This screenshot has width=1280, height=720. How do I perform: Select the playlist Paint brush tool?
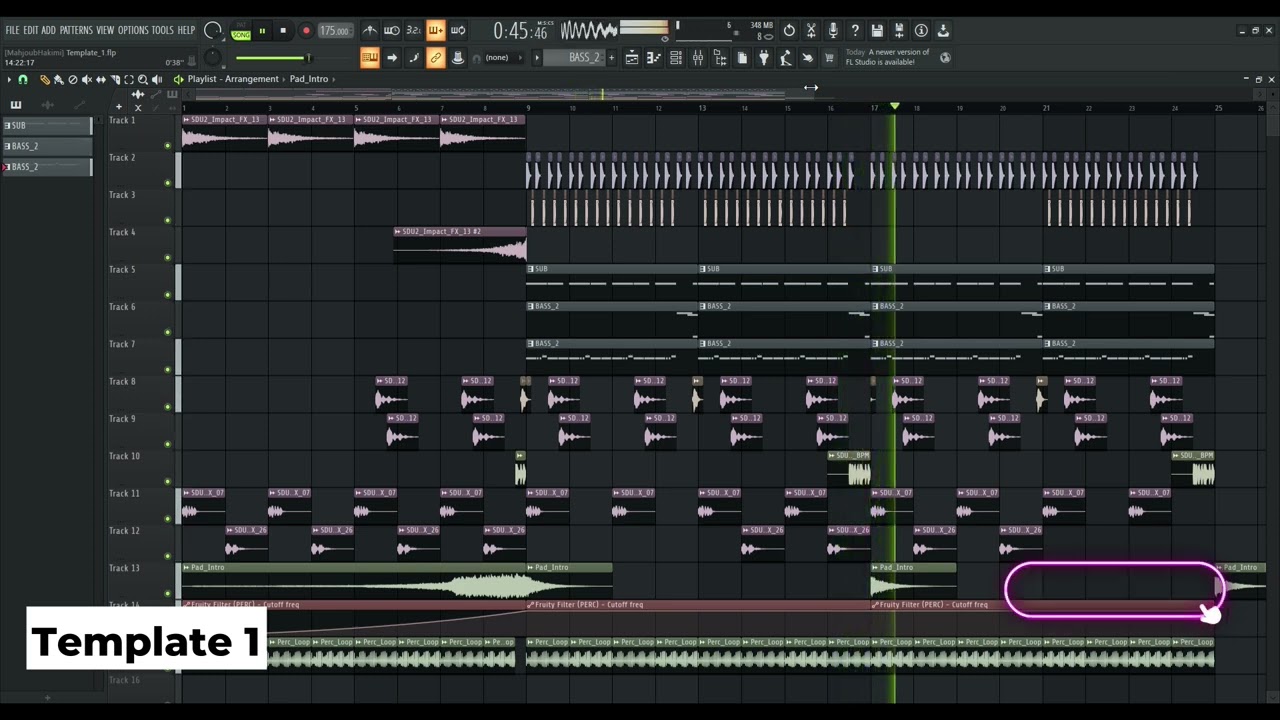[59, 79]
